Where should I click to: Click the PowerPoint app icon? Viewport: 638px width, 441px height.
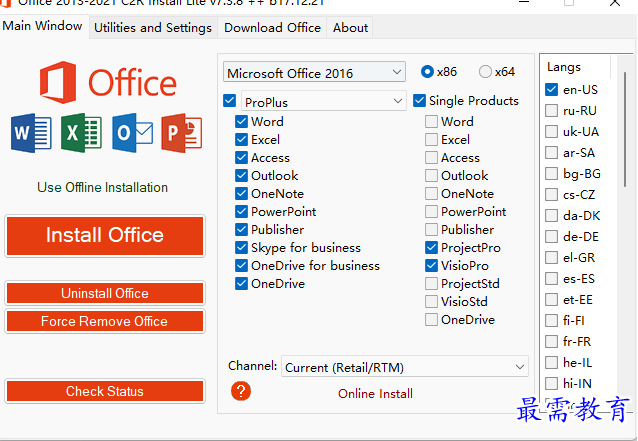tap(182, 133)
